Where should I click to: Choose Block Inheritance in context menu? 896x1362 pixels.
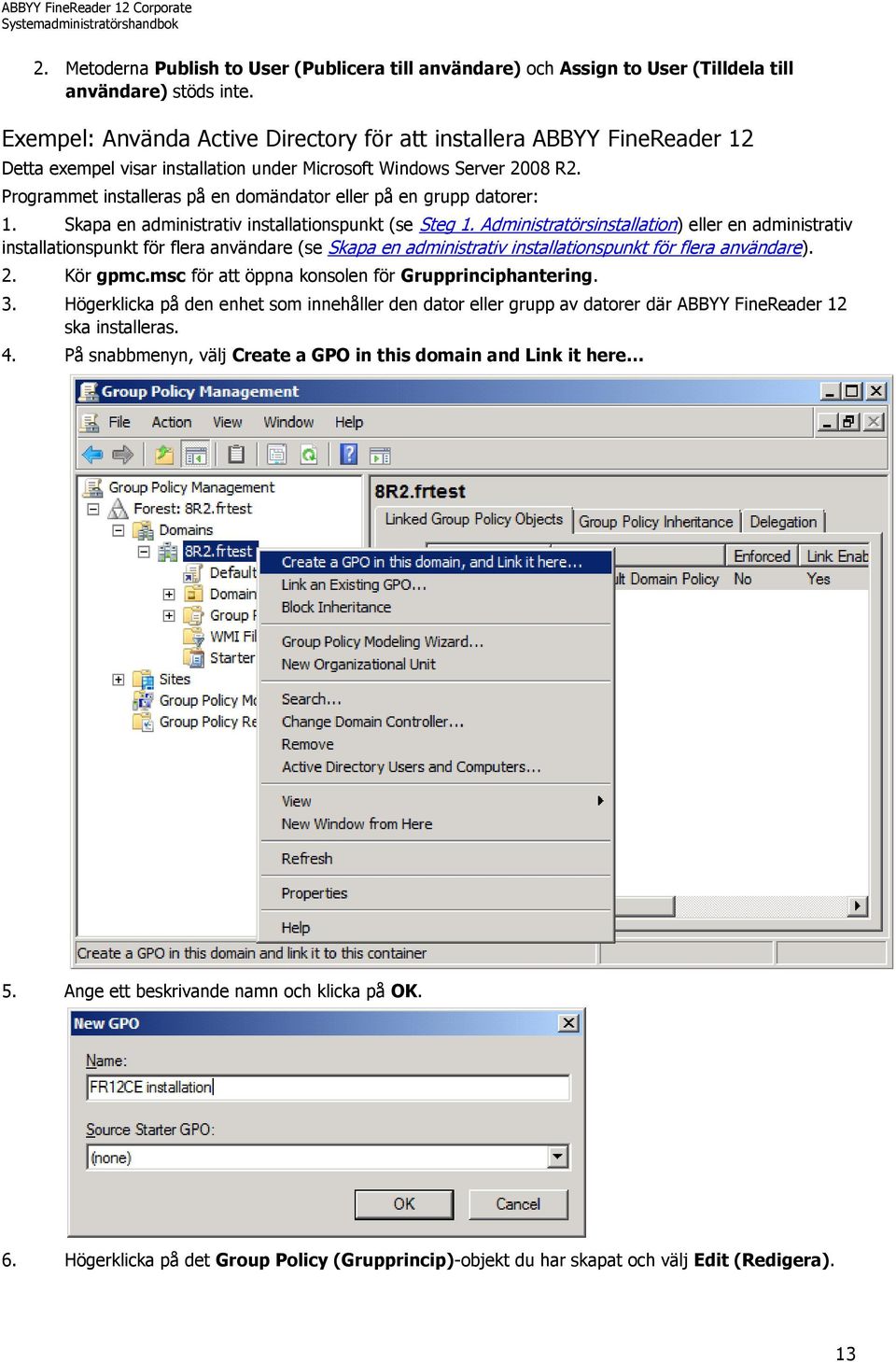pyautogui.click(x=436, y=607)
